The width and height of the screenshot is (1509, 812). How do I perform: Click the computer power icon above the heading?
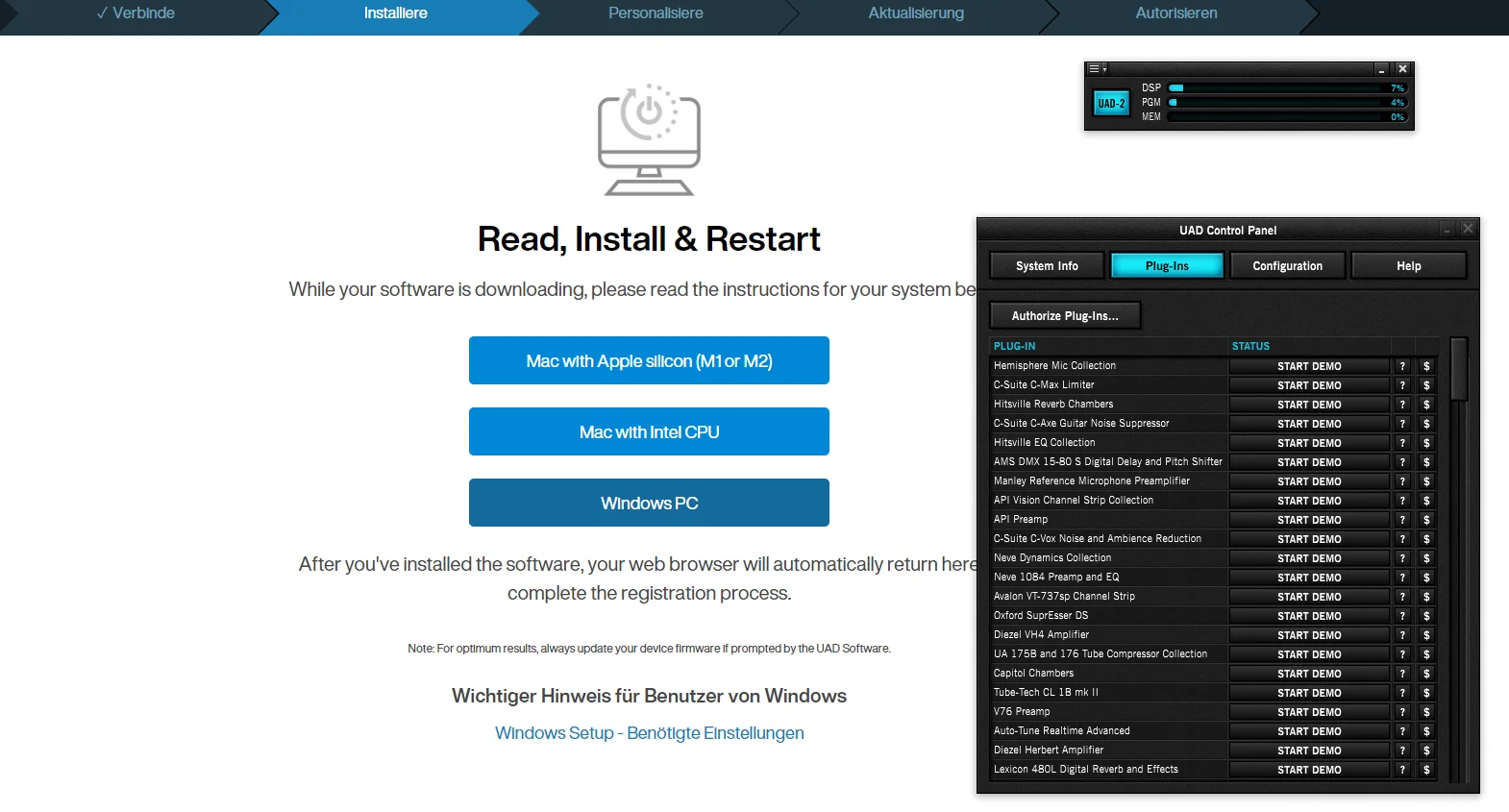tap(649, 140)
